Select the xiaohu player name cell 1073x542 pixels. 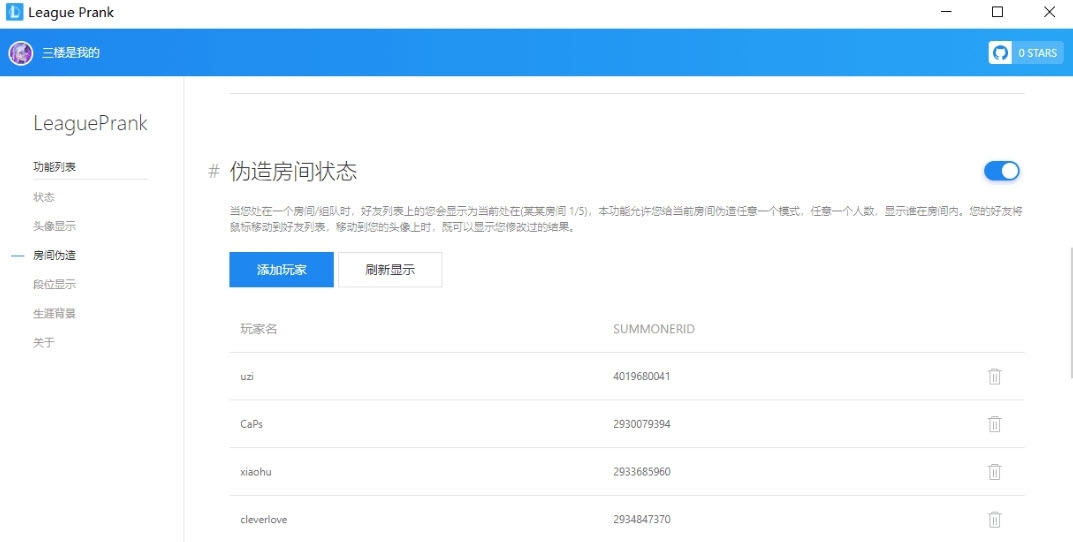pos(256,472)
